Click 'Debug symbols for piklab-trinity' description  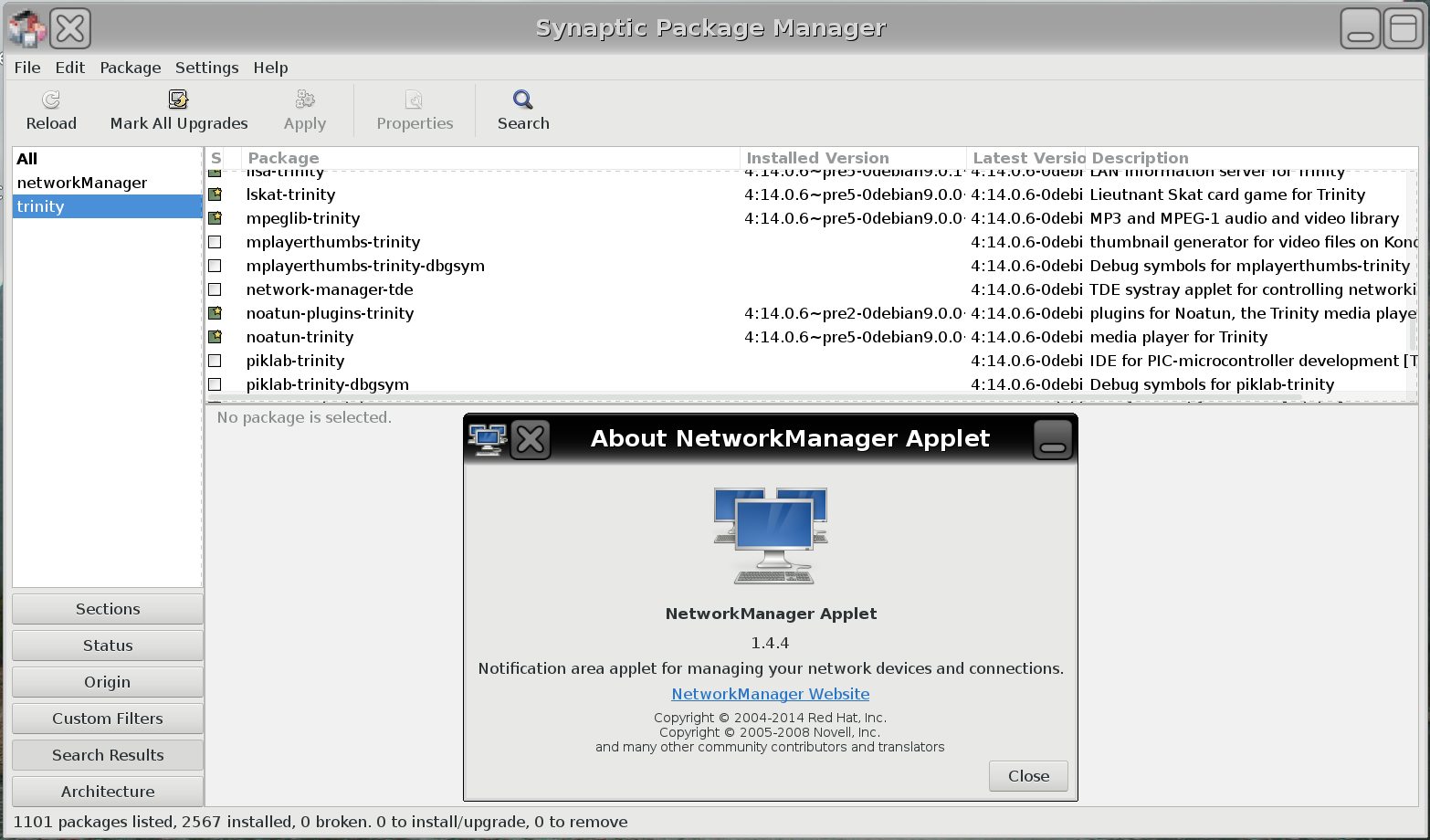1212,384
